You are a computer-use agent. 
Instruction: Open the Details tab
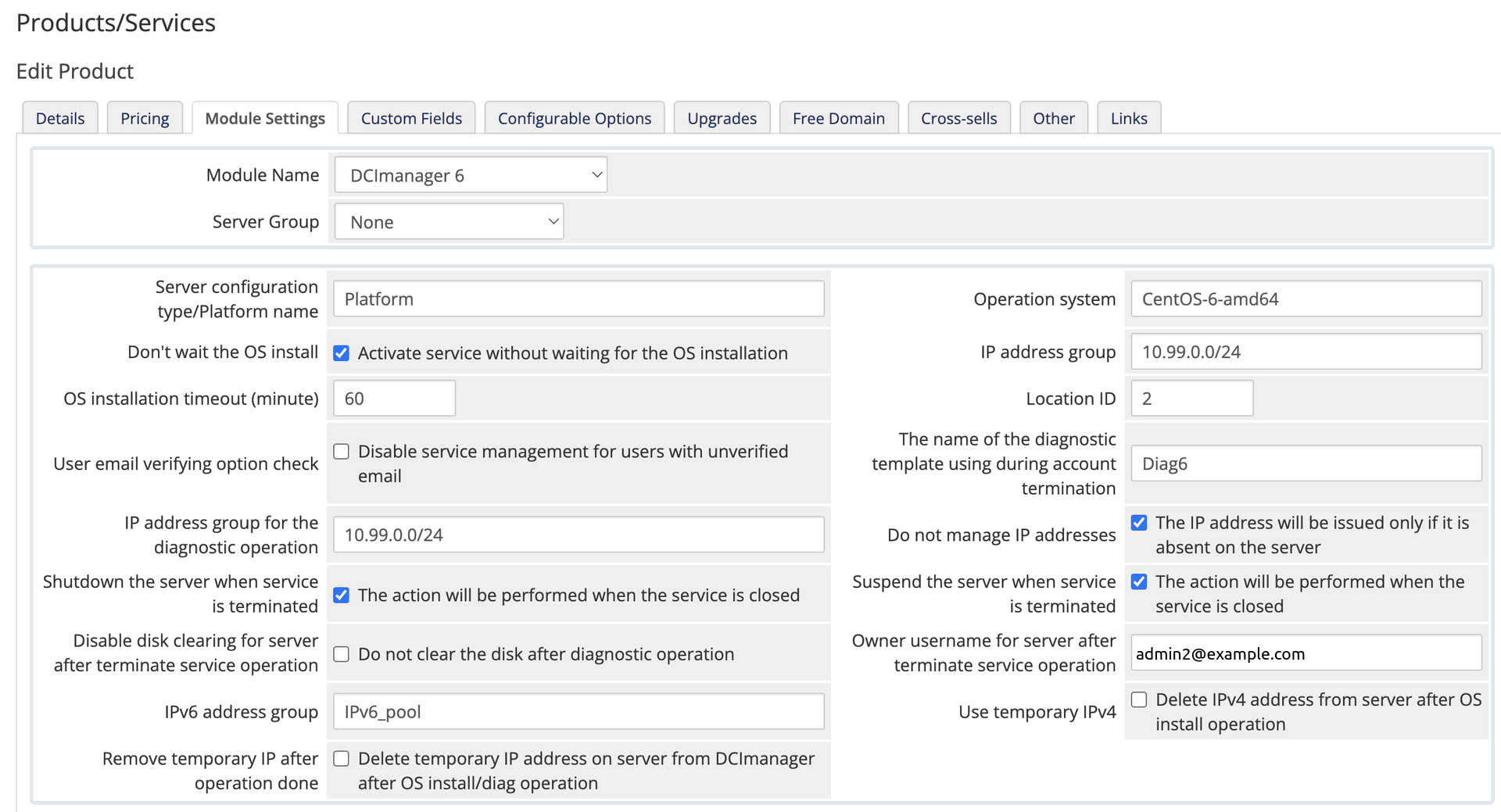pyautogui.click(x=60, y=118)
